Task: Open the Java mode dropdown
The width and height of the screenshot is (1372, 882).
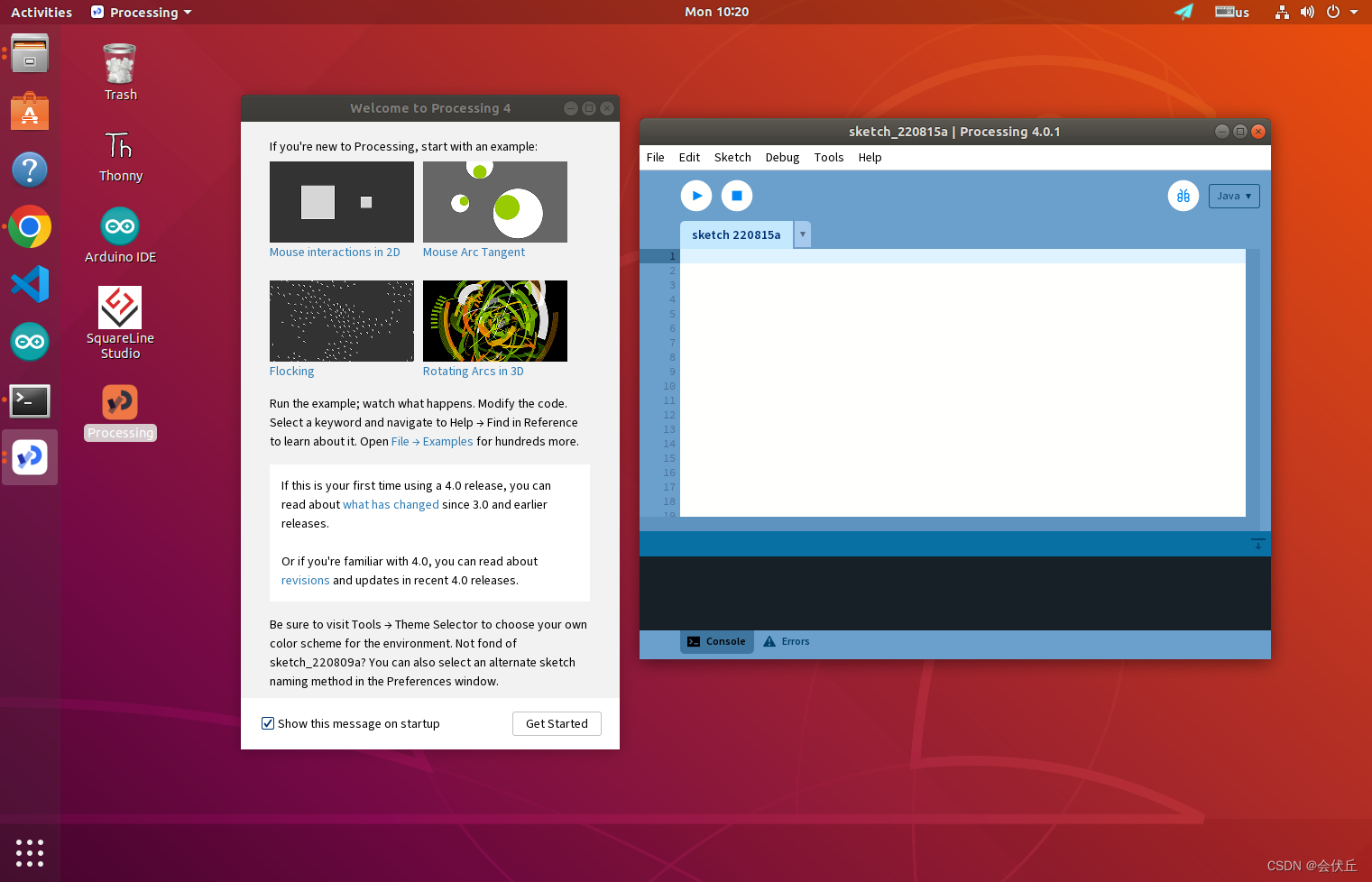Action: (x=1234, y=196)
